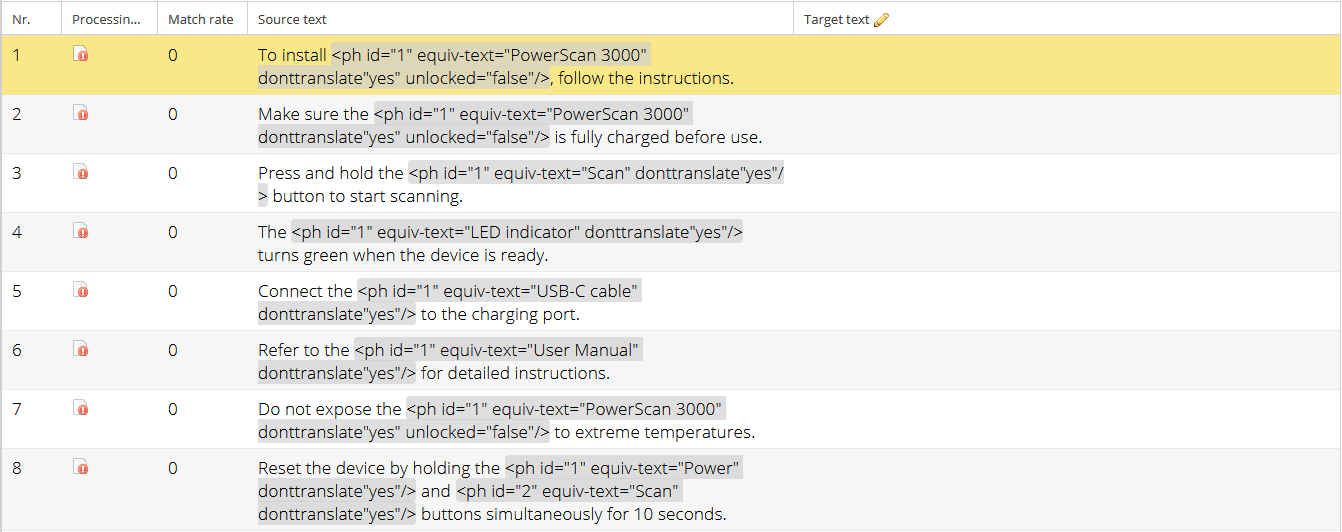Click the Source text column header
This screenshot has width=1342, height=532.
point(292,20)
